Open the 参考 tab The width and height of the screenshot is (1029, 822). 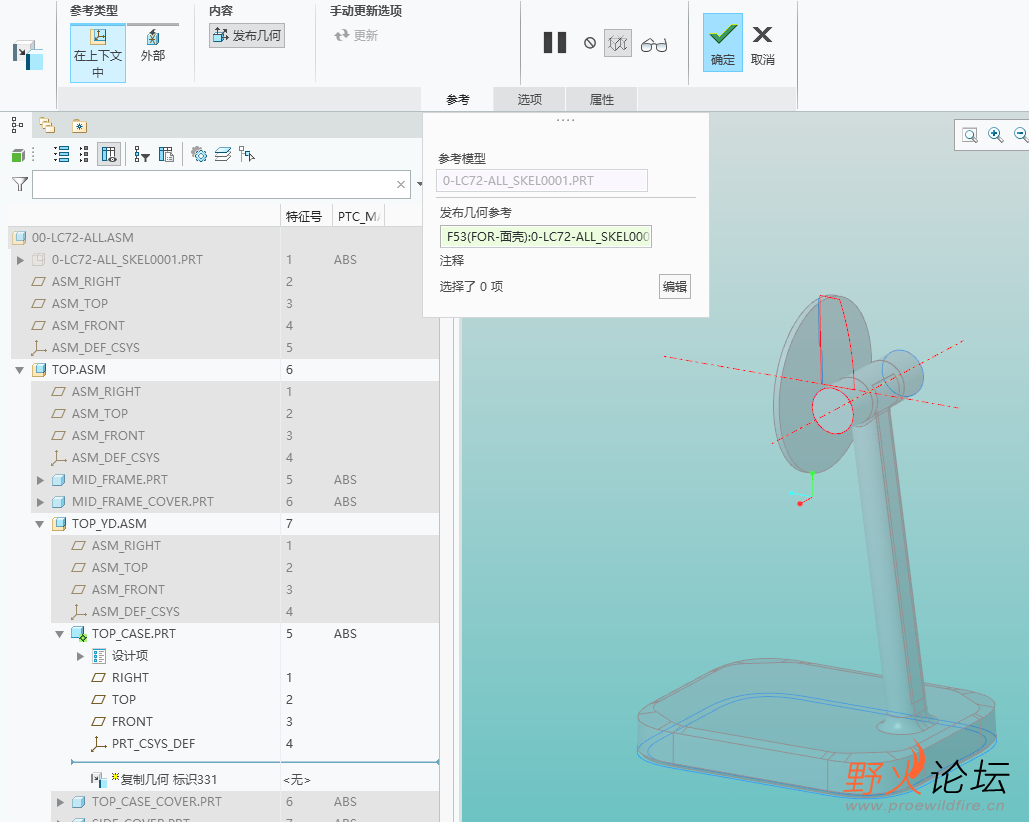coord(457,100)
